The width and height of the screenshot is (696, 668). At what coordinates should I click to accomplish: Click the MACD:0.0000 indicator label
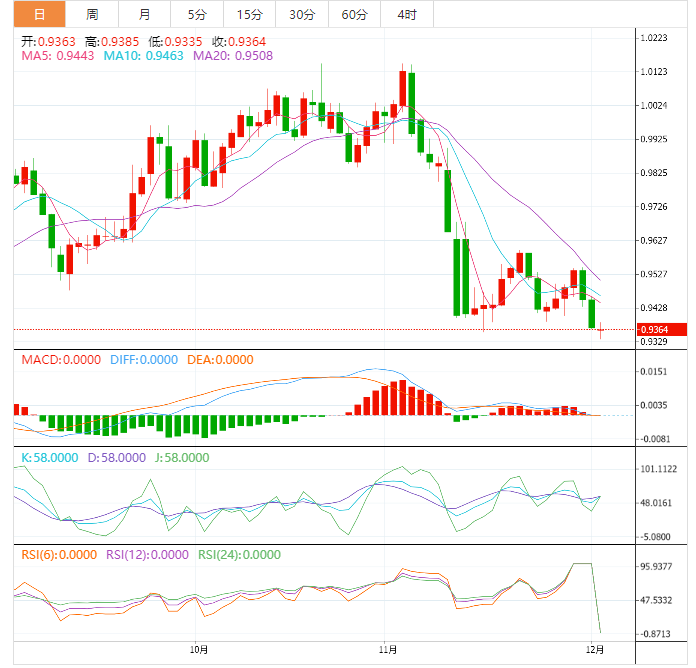click(x=61, y=360)
